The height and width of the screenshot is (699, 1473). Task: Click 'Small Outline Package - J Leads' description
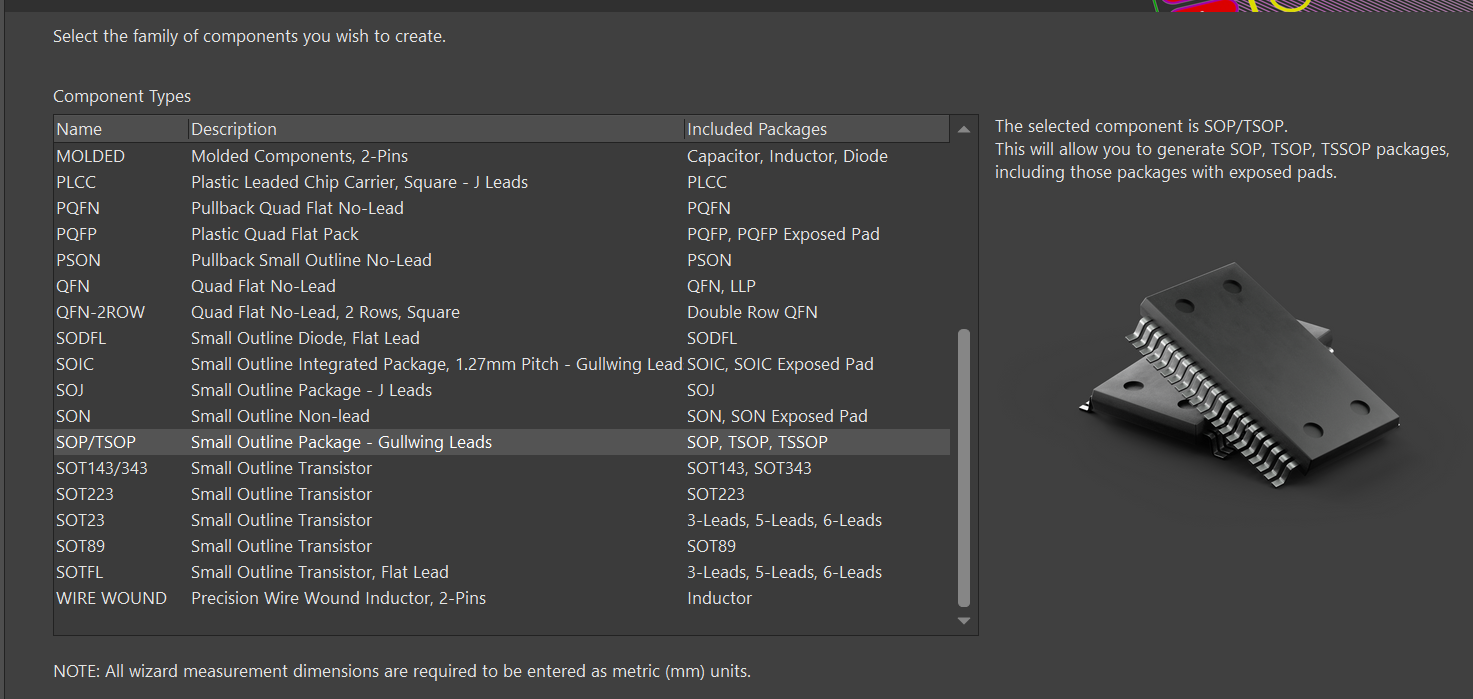click(x=311, y=390)
